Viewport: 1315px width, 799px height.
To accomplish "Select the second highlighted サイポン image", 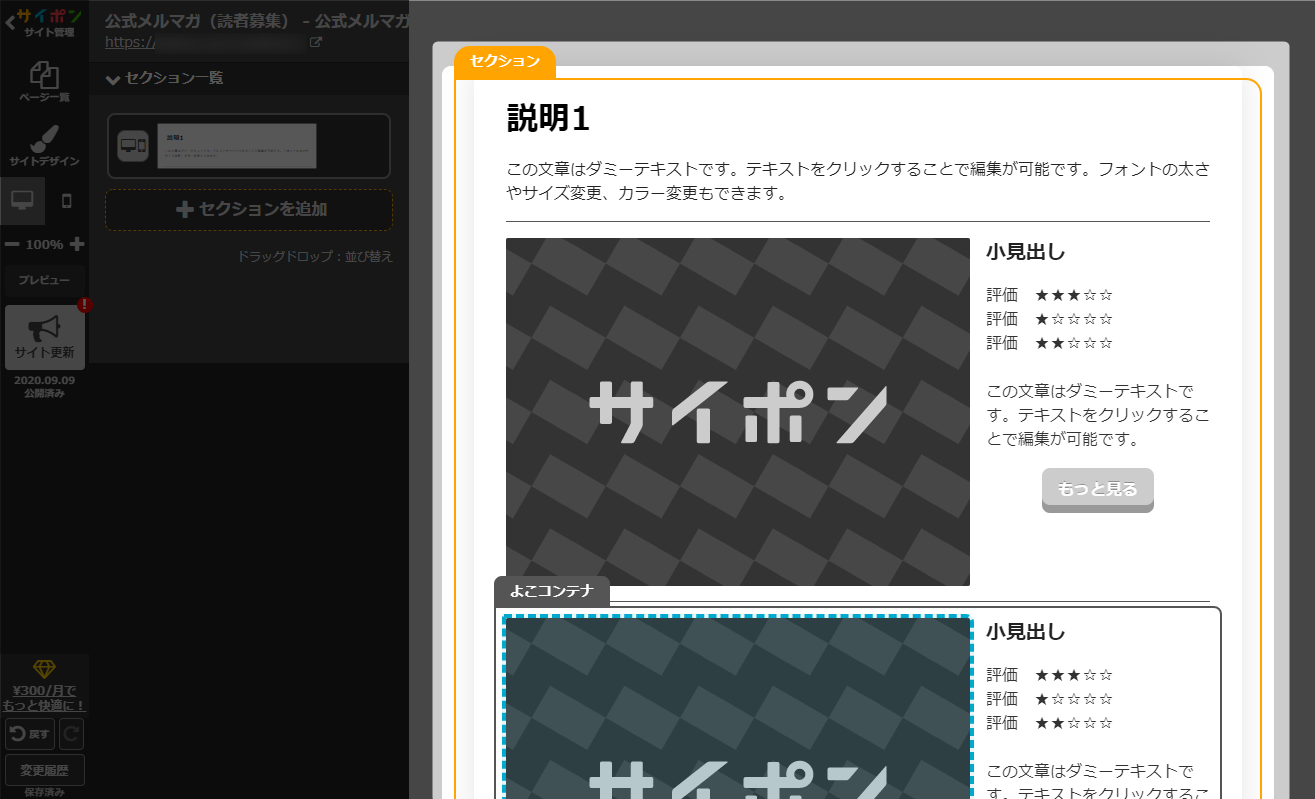I will click(x=738, y=707).
